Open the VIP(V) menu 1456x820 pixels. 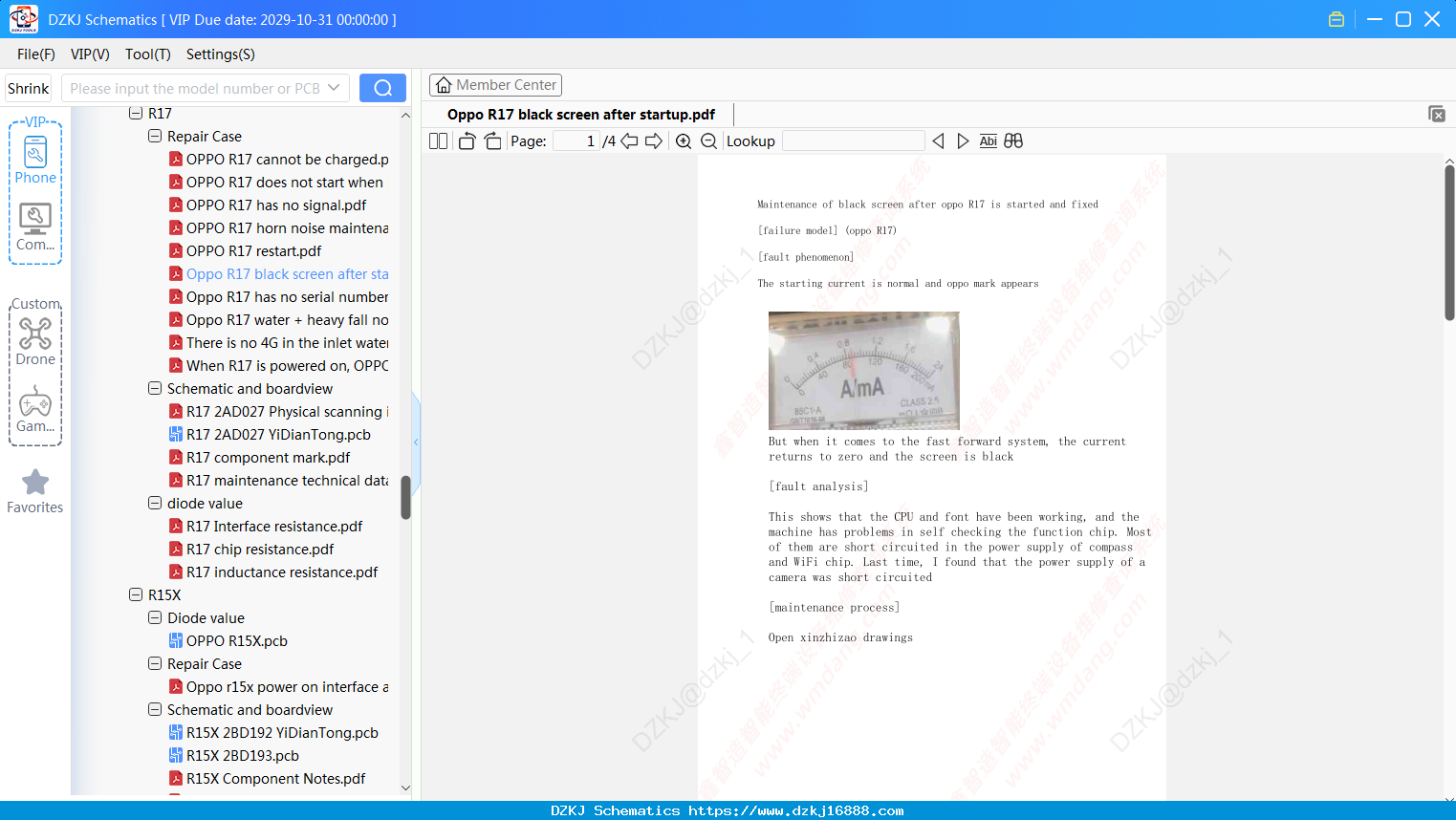coord(90,54)
